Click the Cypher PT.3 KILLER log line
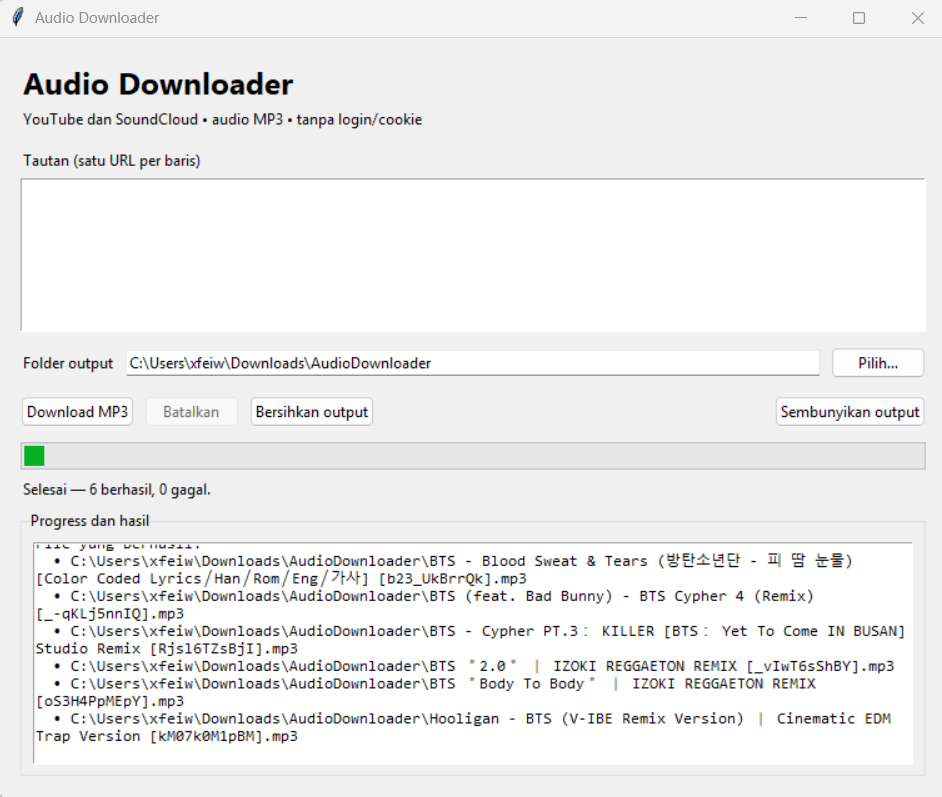Screen dimensions: 942x797 click(479, 631)
